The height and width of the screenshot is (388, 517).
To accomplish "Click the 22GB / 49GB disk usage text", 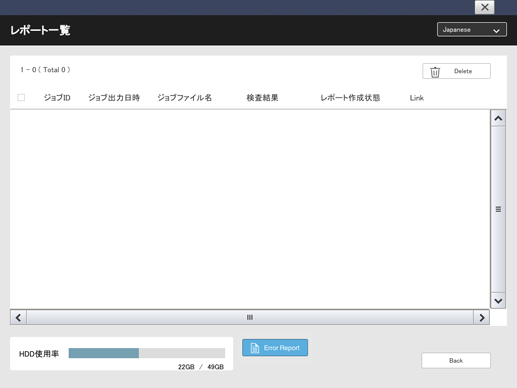I will [201, 367].
